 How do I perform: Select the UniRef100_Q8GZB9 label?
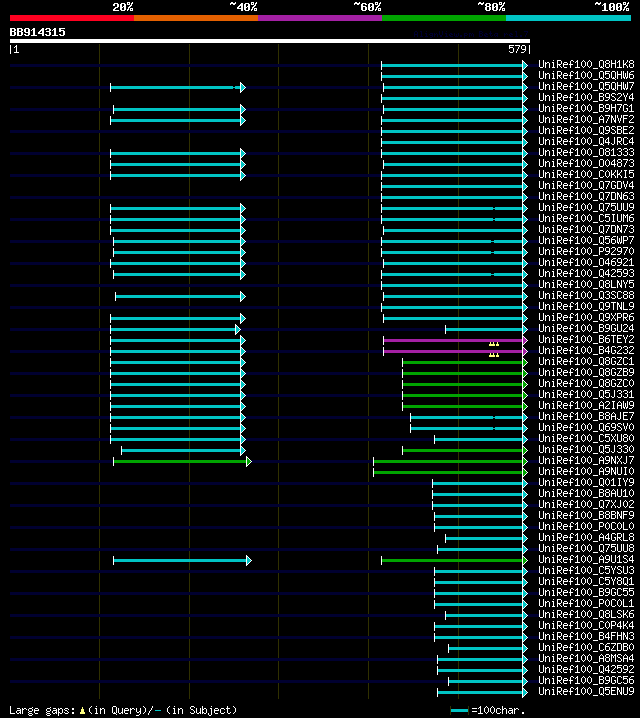[586, 372]
